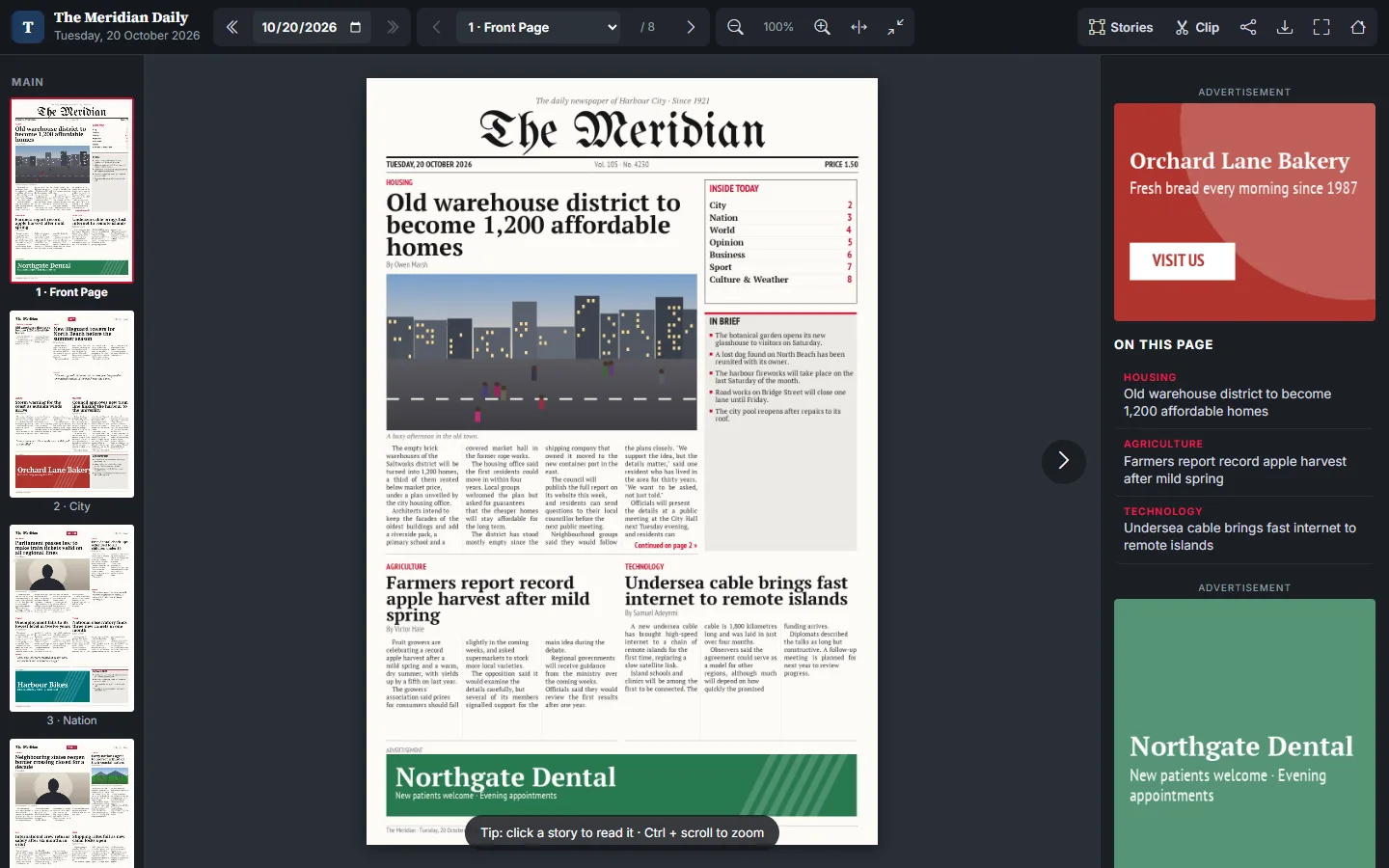Advance with the round next-page arrow
Viewport: 1389px width, 868px height.
click(x=1064, y=461)
